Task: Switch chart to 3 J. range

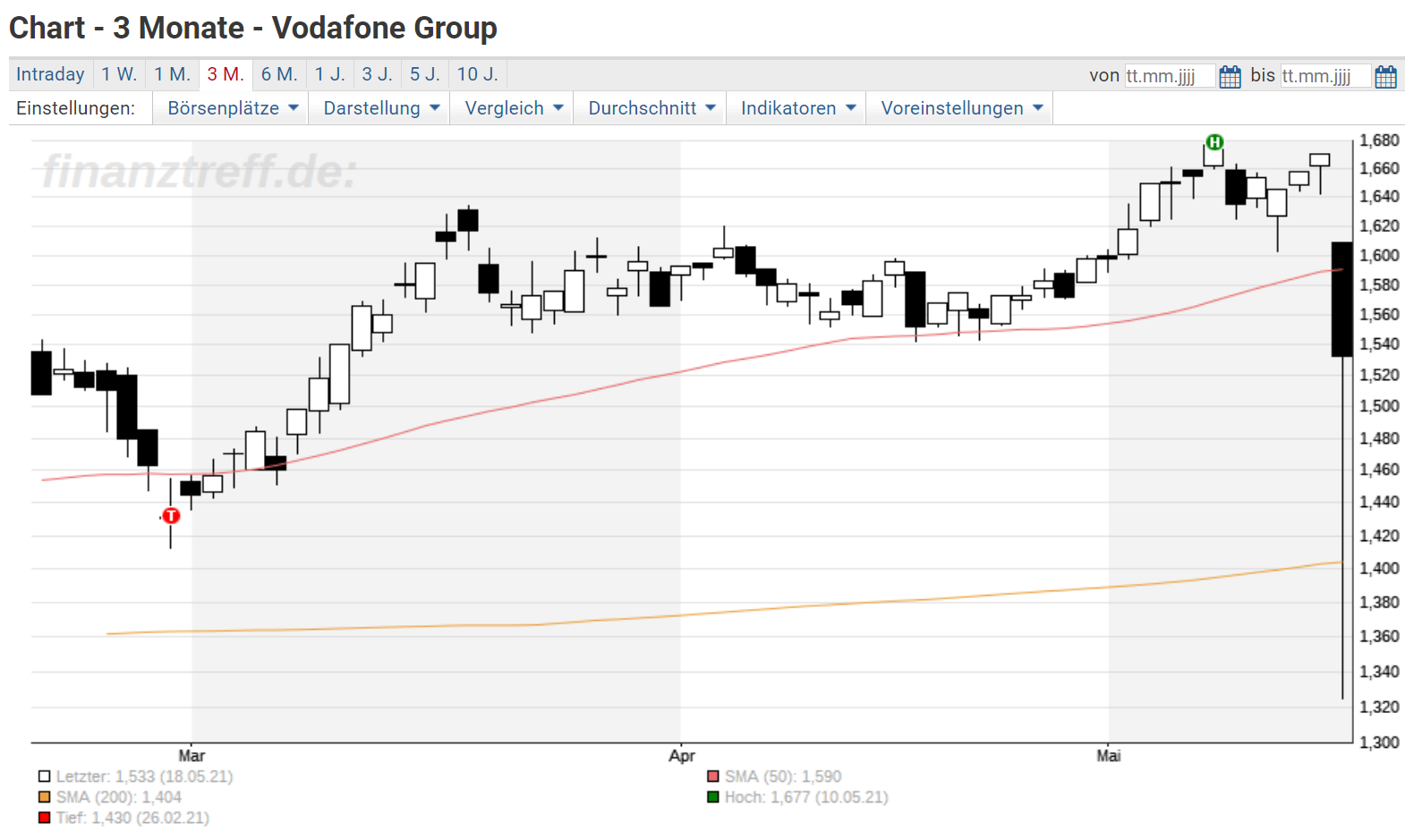Action: tap(377, 74)
